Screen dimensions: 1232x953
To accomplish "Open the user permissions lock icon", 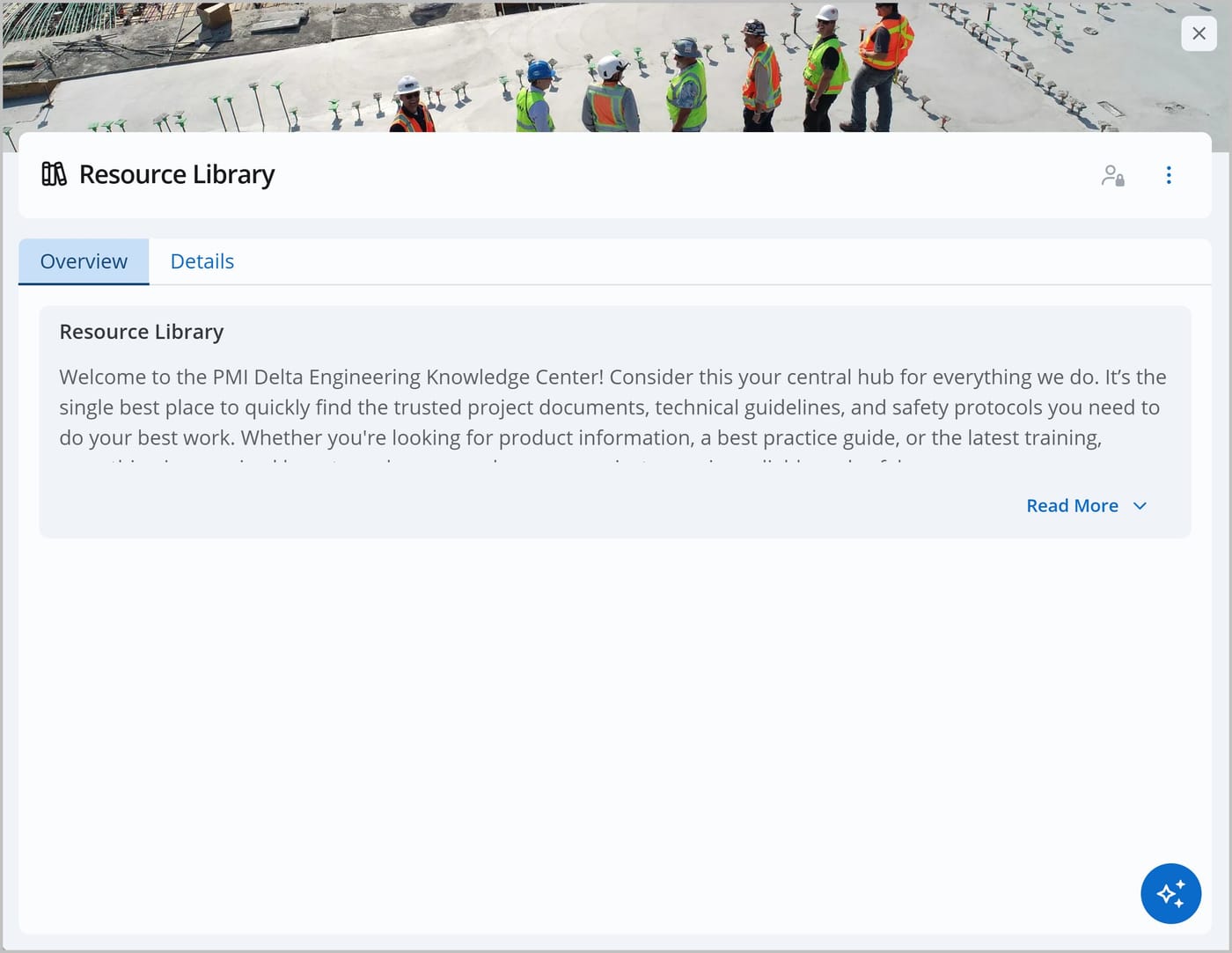I will [1113, 175].
